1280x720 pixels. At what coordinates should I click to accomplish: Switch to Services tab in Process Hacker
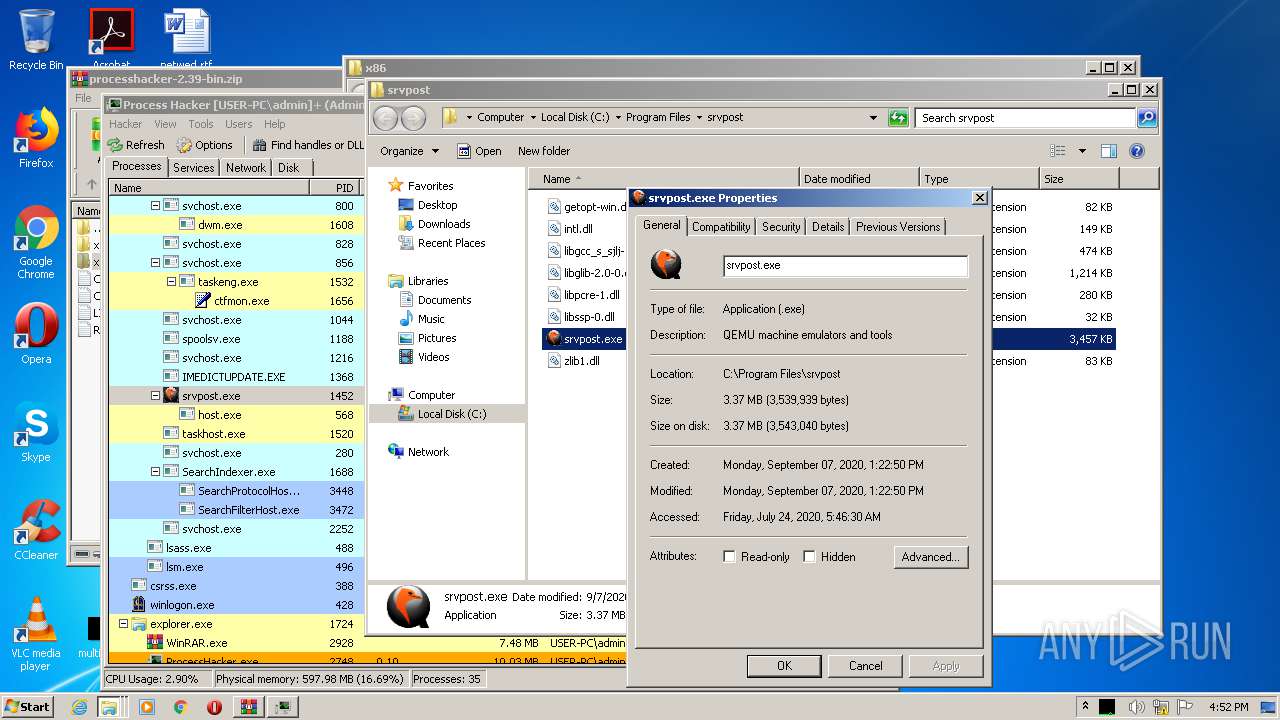click(x=194, y=168)
